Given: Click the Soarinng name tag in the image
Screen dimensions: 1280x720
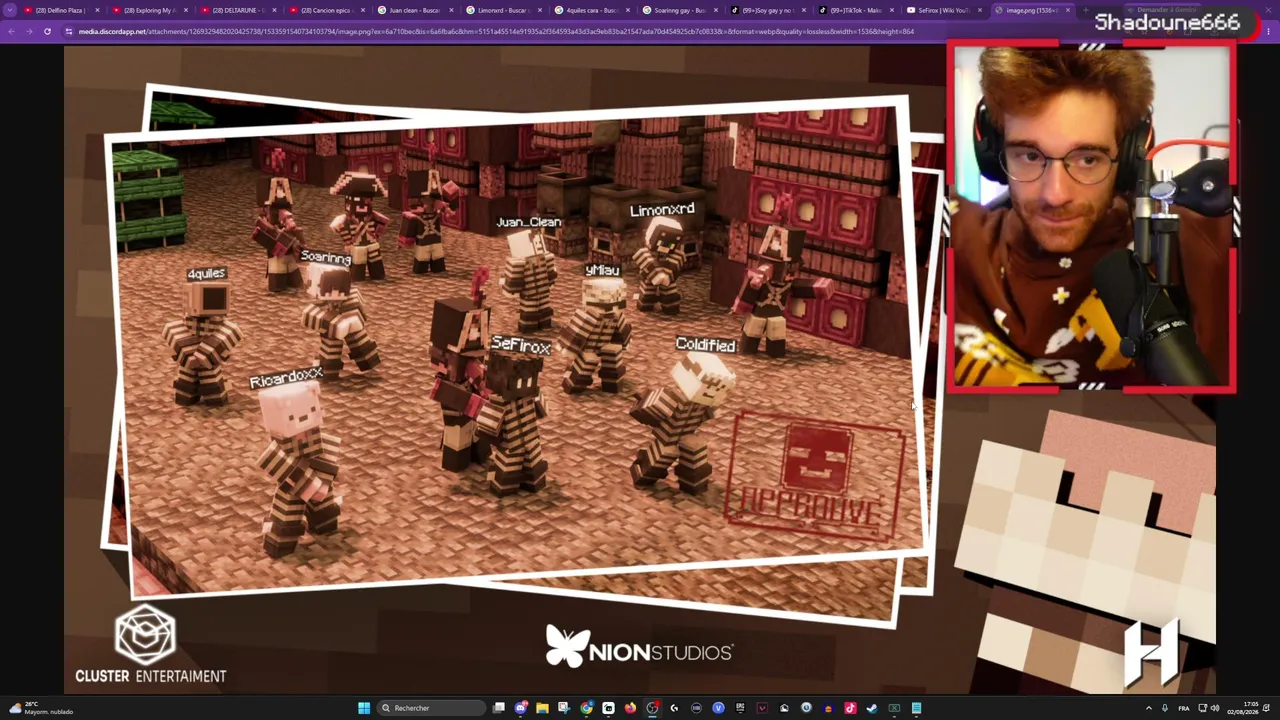Looking at the screenshot, I should pyautogui.click(x=326, y=257).
